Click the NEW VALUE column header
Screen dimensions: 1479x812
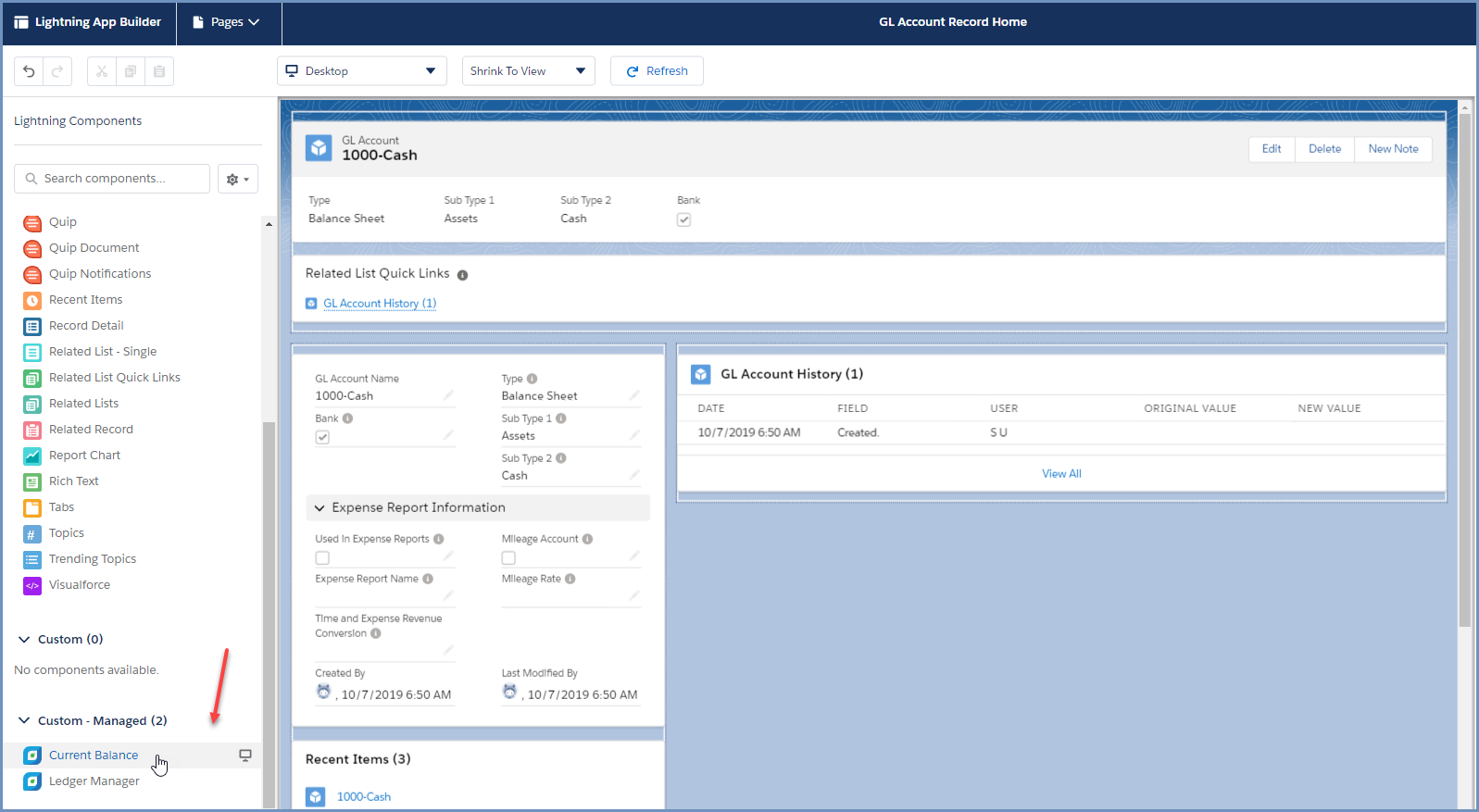pos(1329,408)
